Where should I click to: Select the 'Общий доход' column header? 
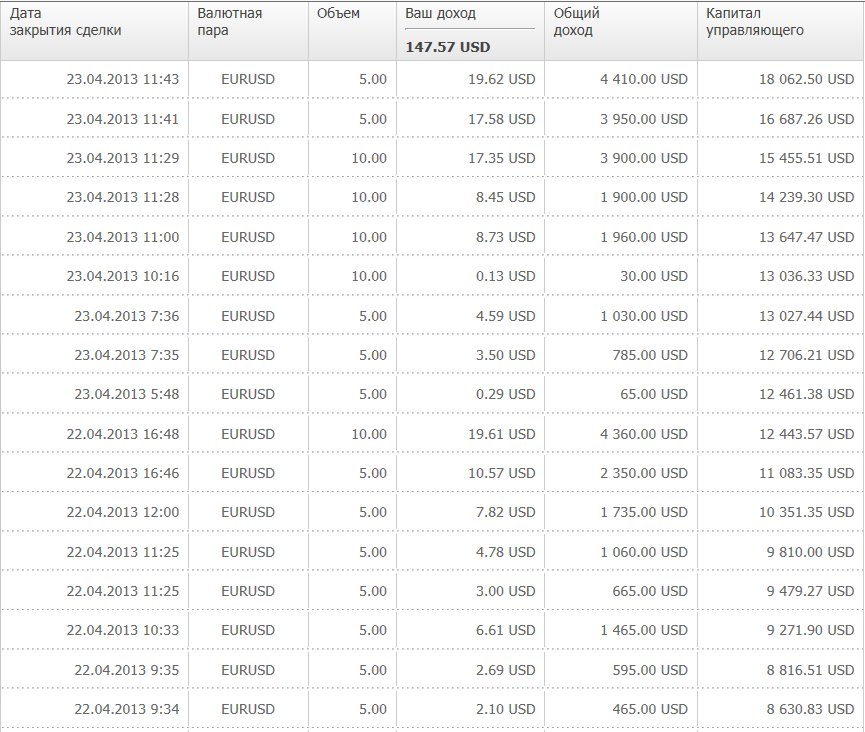(x=576, y=22)
